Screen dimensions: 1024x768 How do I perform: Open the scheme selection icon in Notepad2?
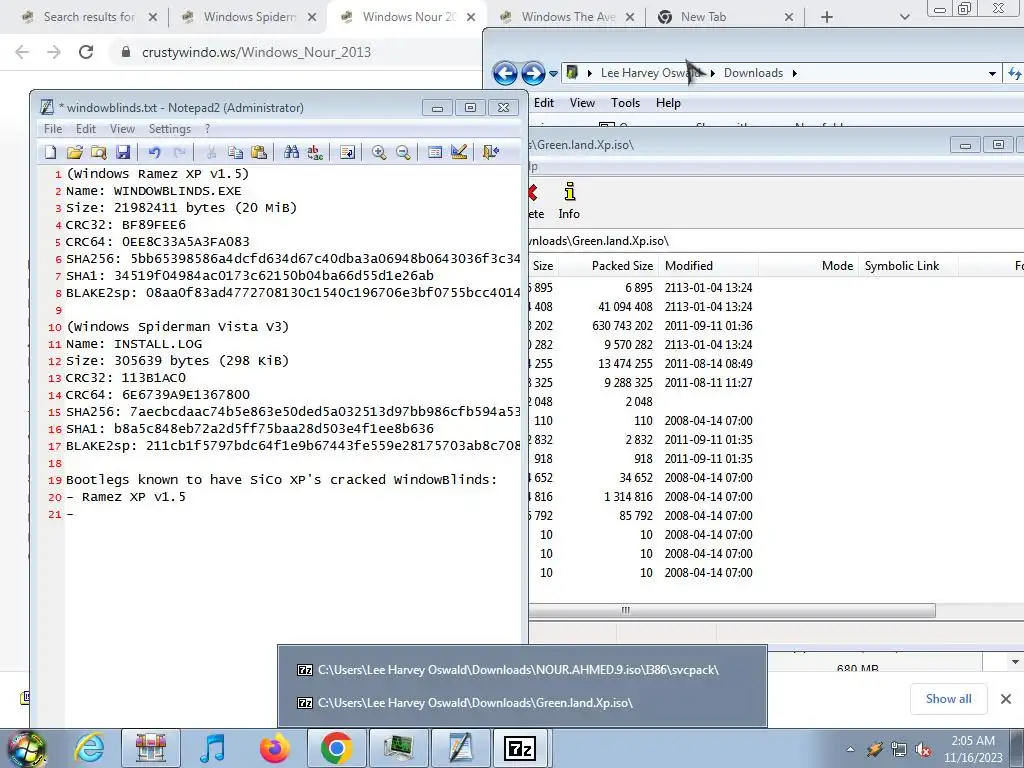435,152
